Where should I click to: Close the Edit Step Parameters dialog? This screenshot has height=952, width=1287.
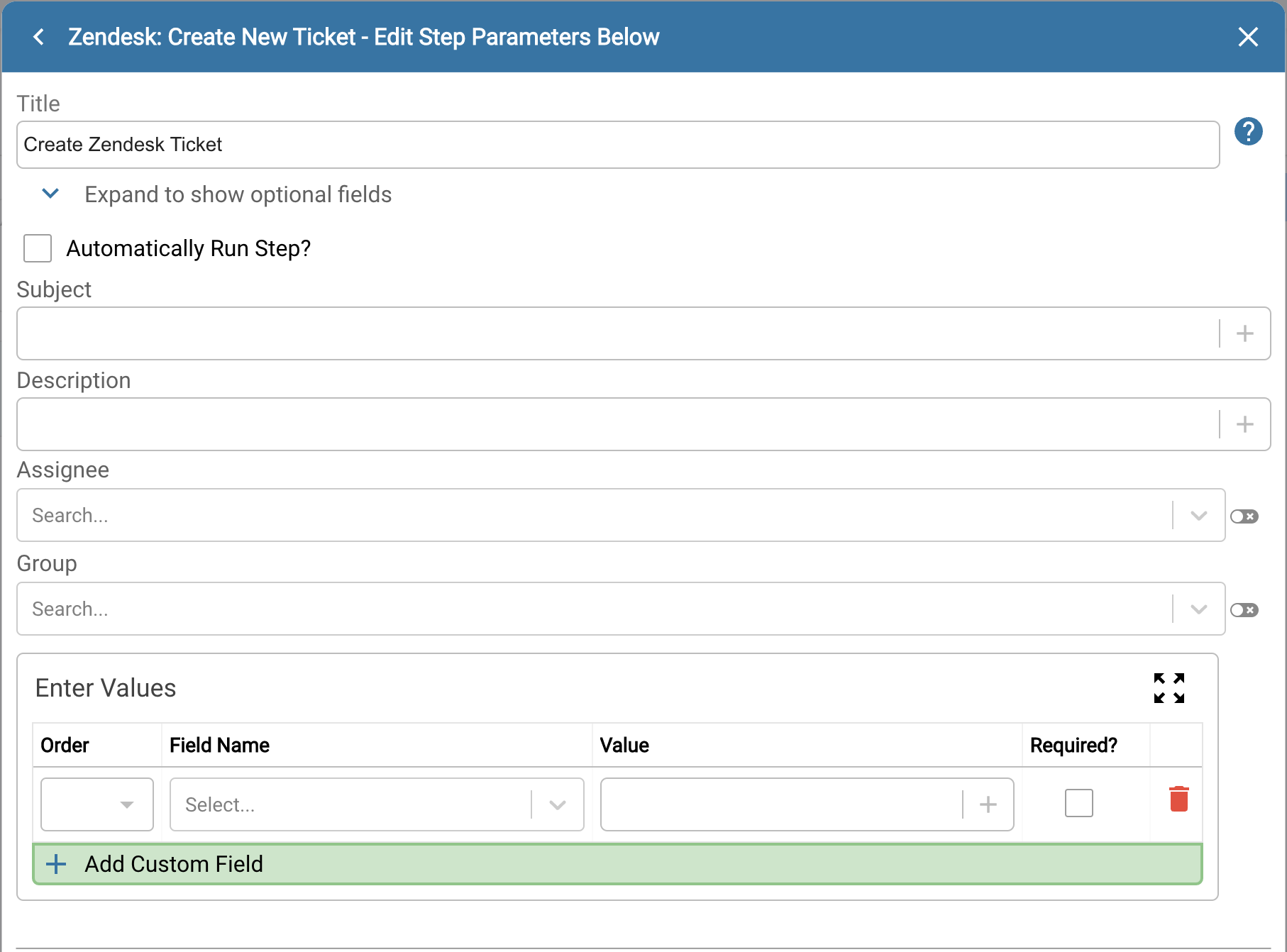tap(1248, 37)
